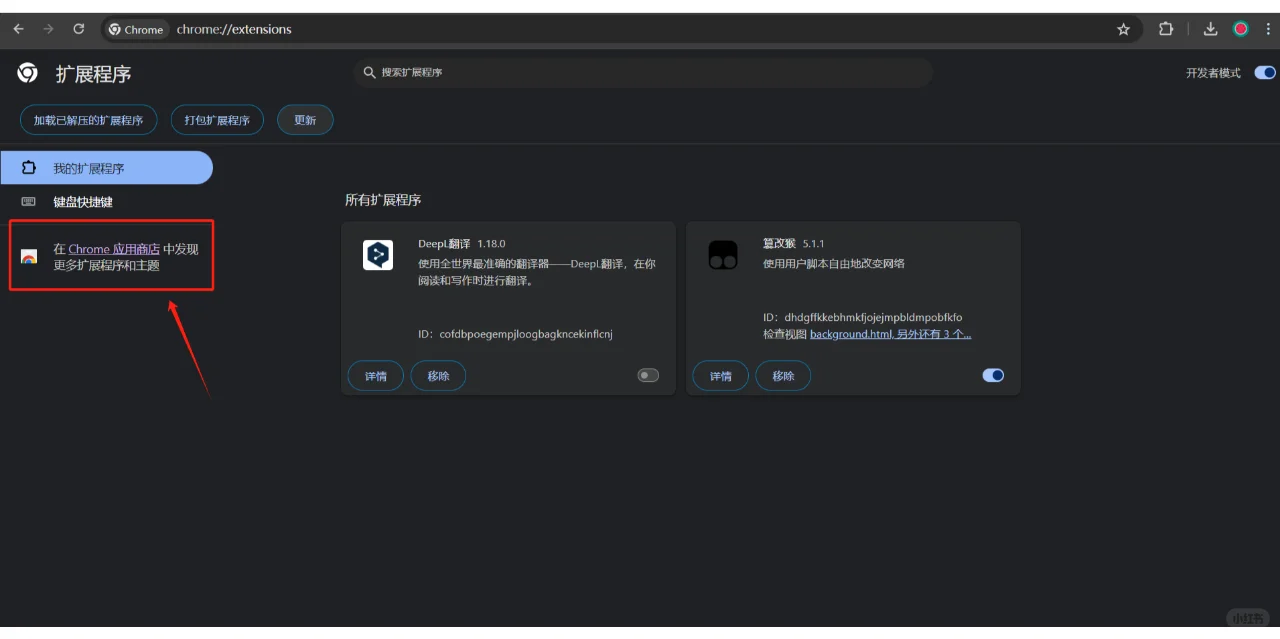Open the extensions puzzle icon in toolbar
The width and height of the screenshot is (1280, 639).
pos(1166,29)
